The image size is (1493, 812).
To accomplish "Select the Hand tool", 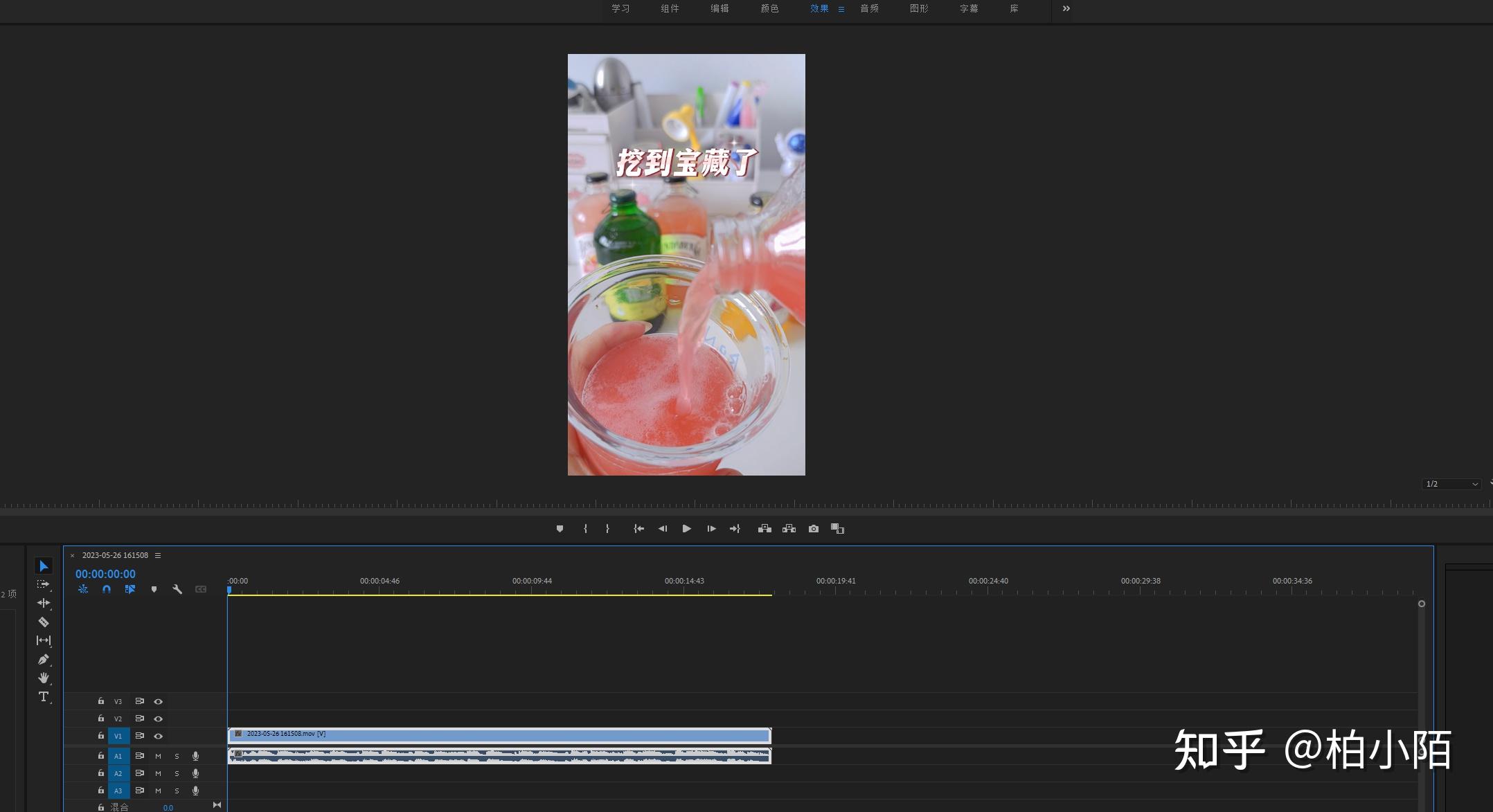I will point(43,678).
